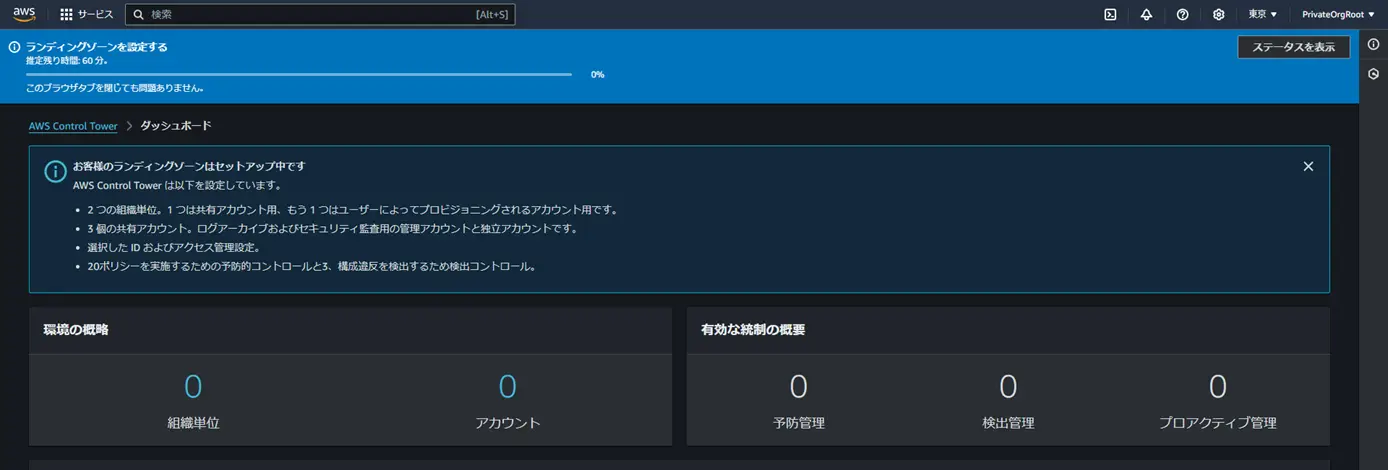Click the 推定残り時間: 60 分 text

pos(67,61)
